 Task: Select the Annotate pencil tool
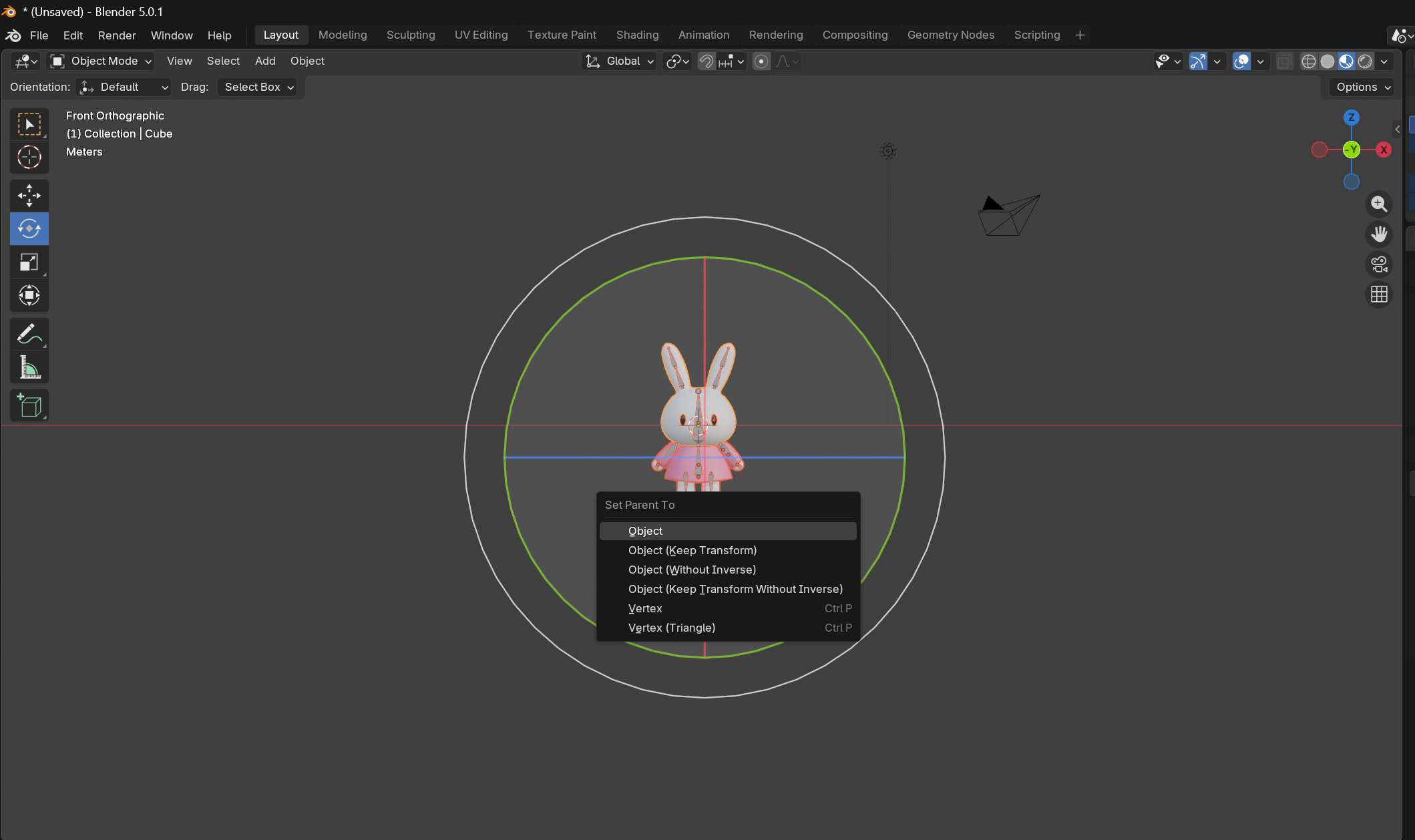pos(29,334)
